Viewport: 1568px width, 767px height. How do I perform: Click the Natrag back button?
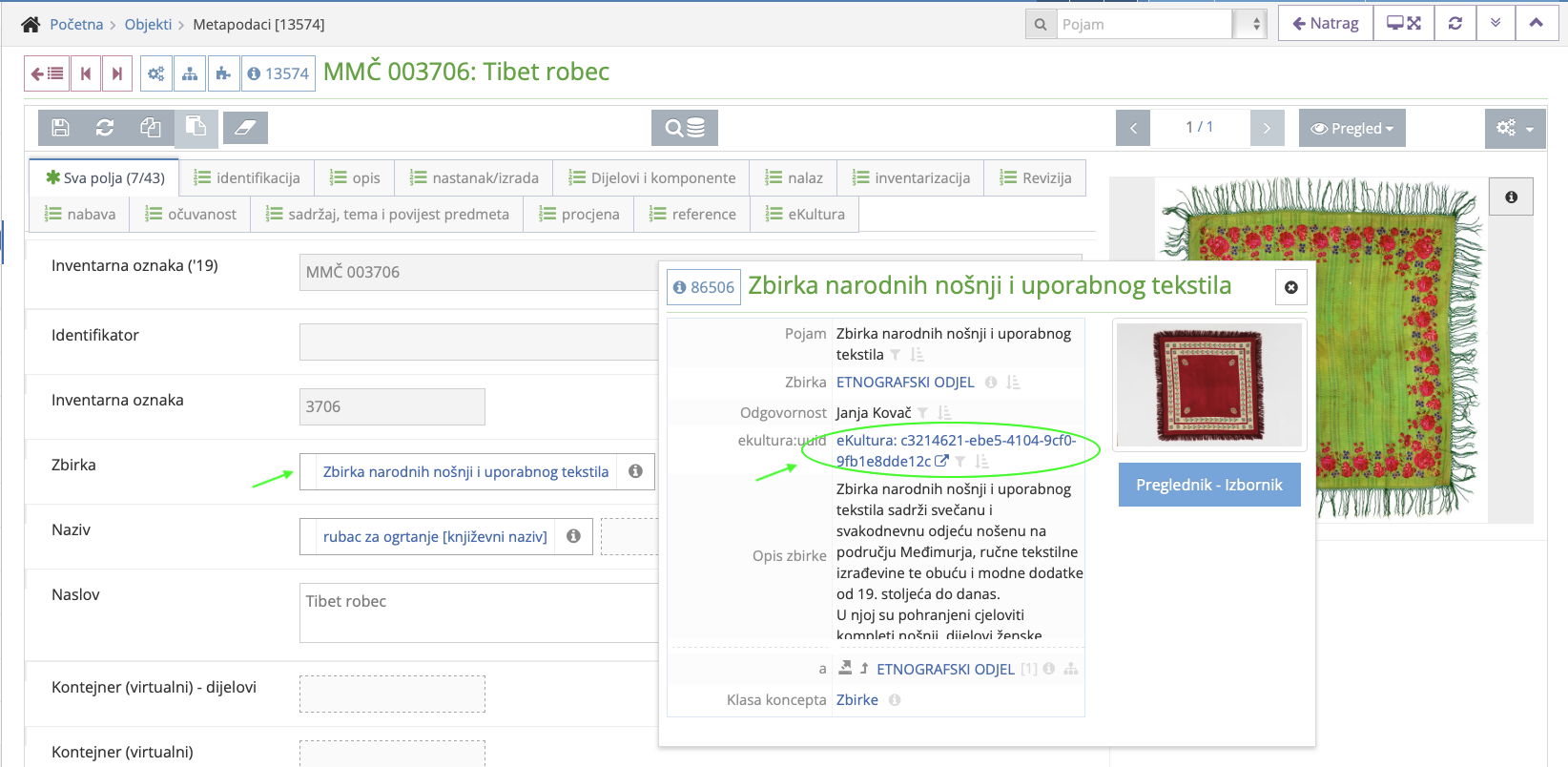[x=1326, y=23]
